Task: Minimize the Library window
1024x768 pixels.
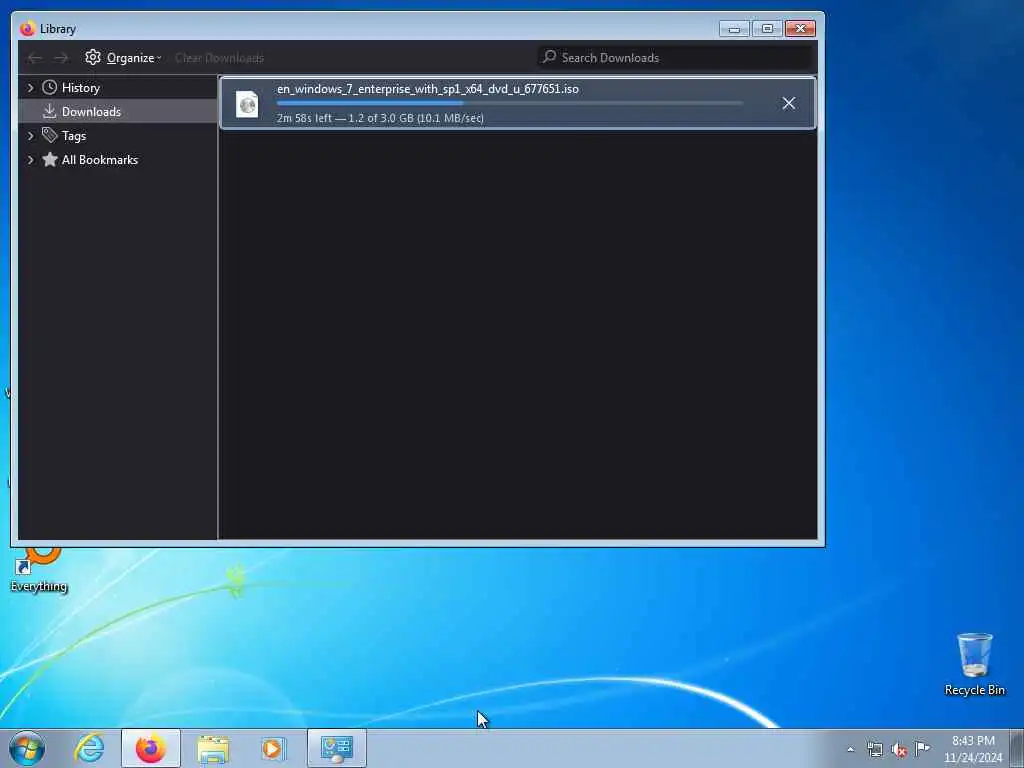Action: coord(734,29)
